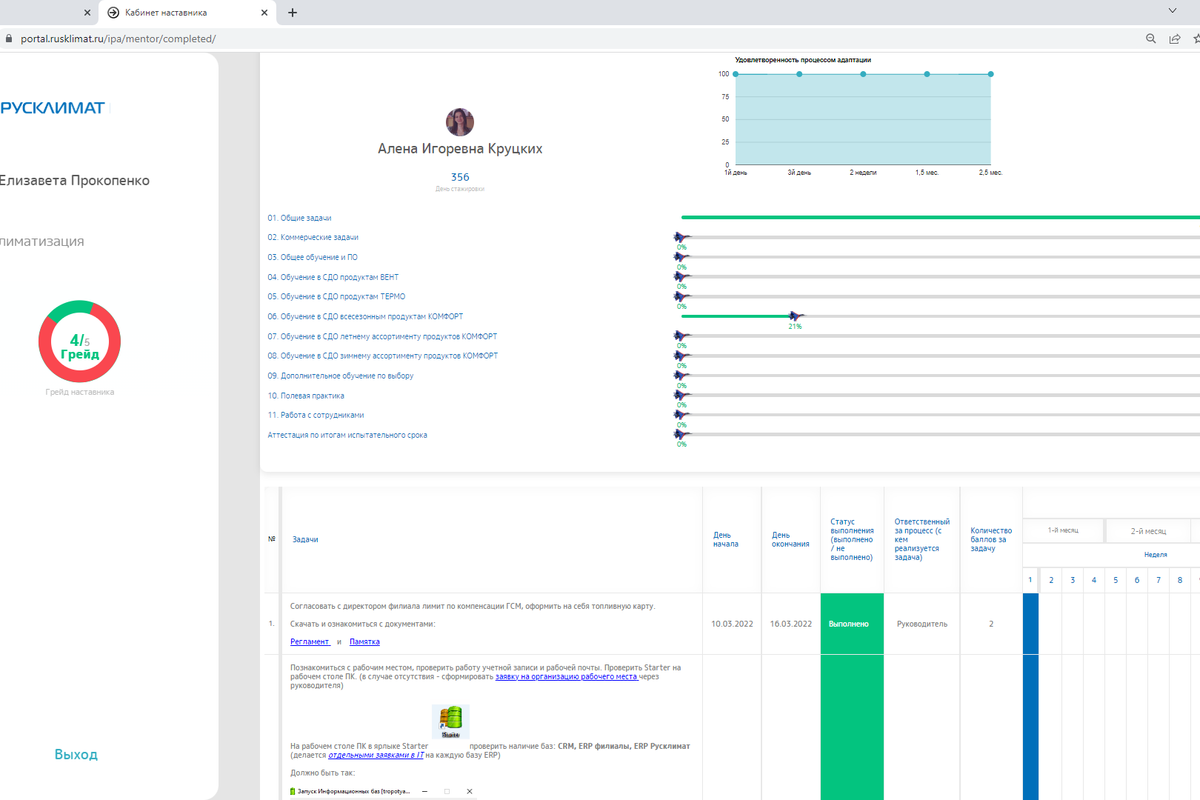Screen dimensions: 1200x800
Task: Open the Регламент document link
Action: pos(310,642)
